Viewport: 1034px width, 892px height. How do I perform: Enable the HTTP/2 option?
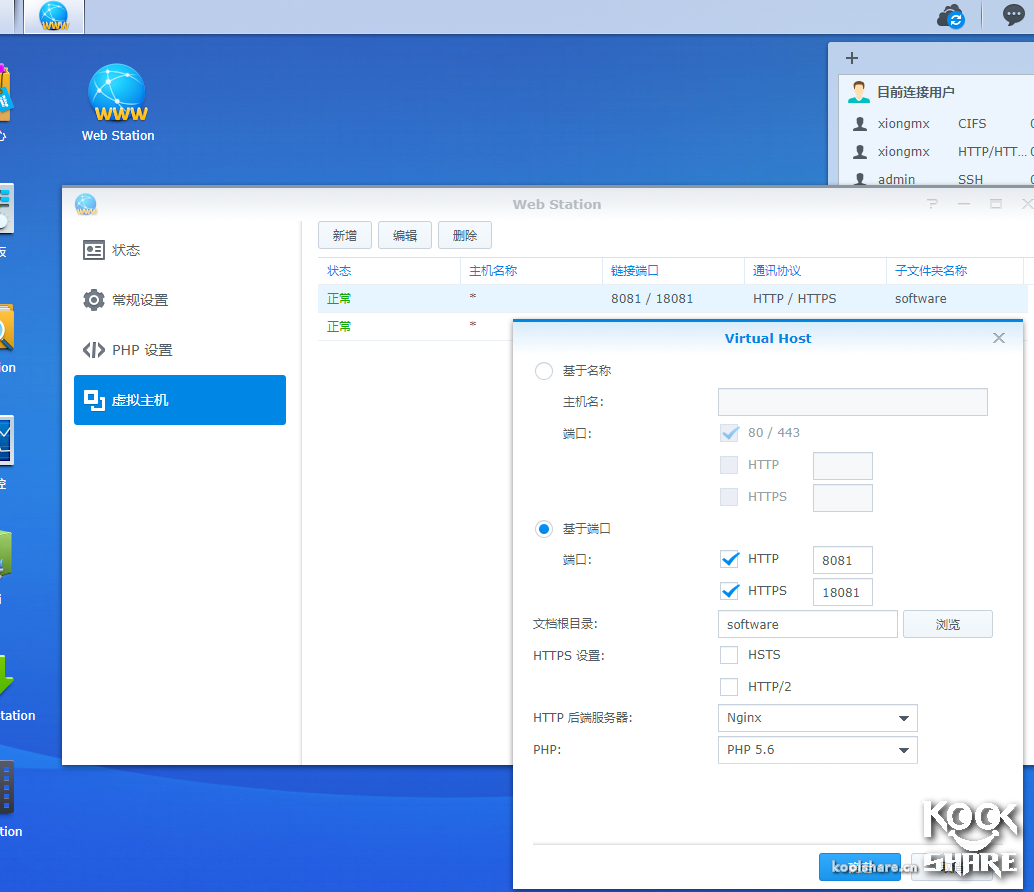coord(729,686)
